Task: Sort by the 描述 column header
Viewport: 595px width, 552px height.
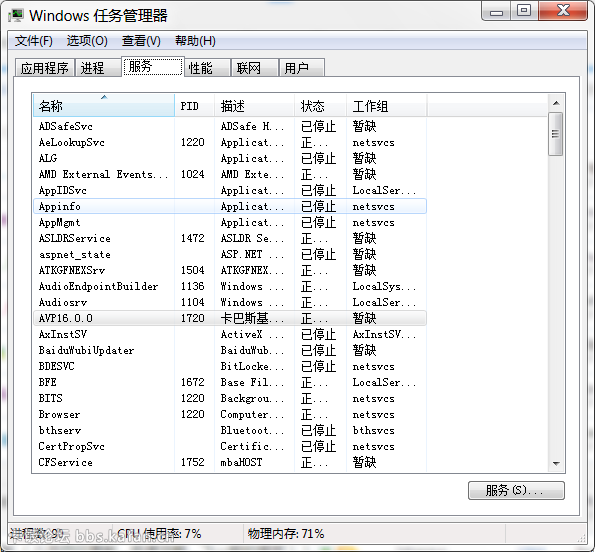Action: pyautogui.click(x=254, y=105)
